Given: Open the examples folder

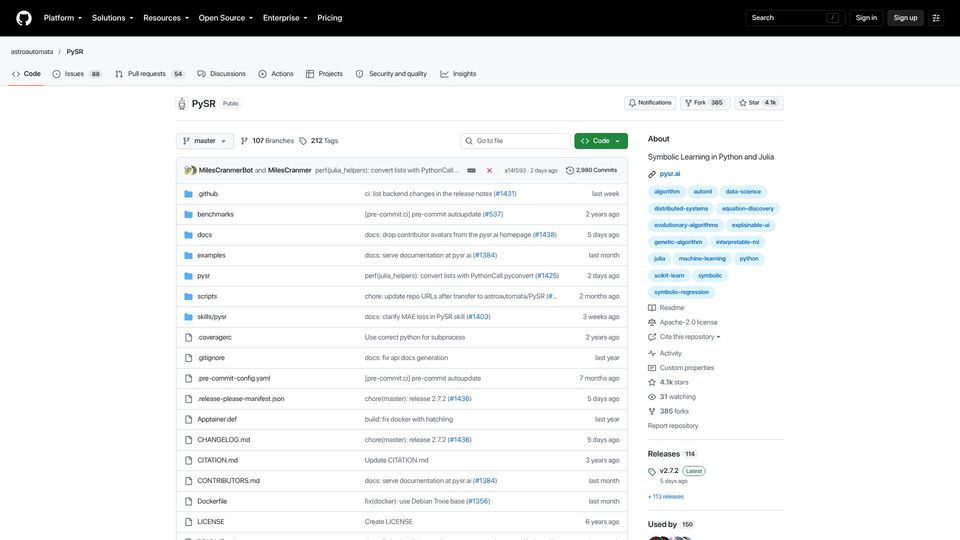Looking at the screenshot, I should [211, 255].
